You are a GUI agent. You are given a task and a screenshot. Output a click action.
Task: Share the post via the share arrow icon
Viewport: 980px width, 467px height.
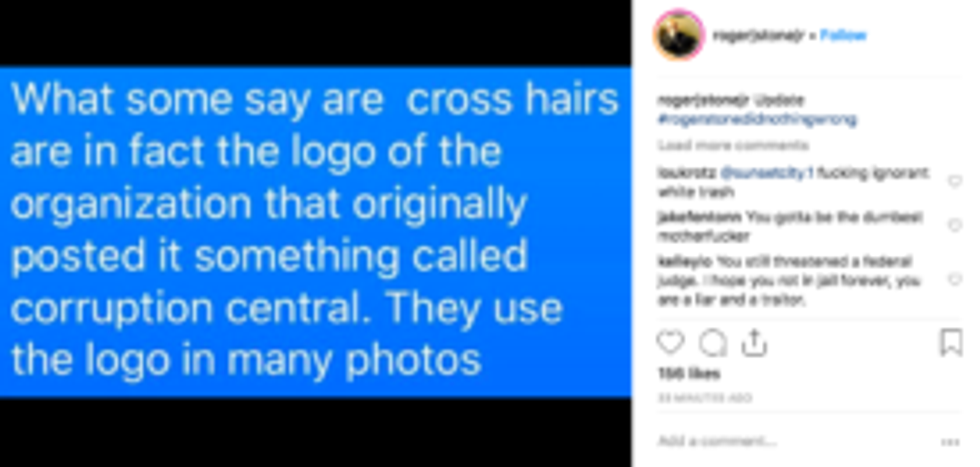click(754, 343)
